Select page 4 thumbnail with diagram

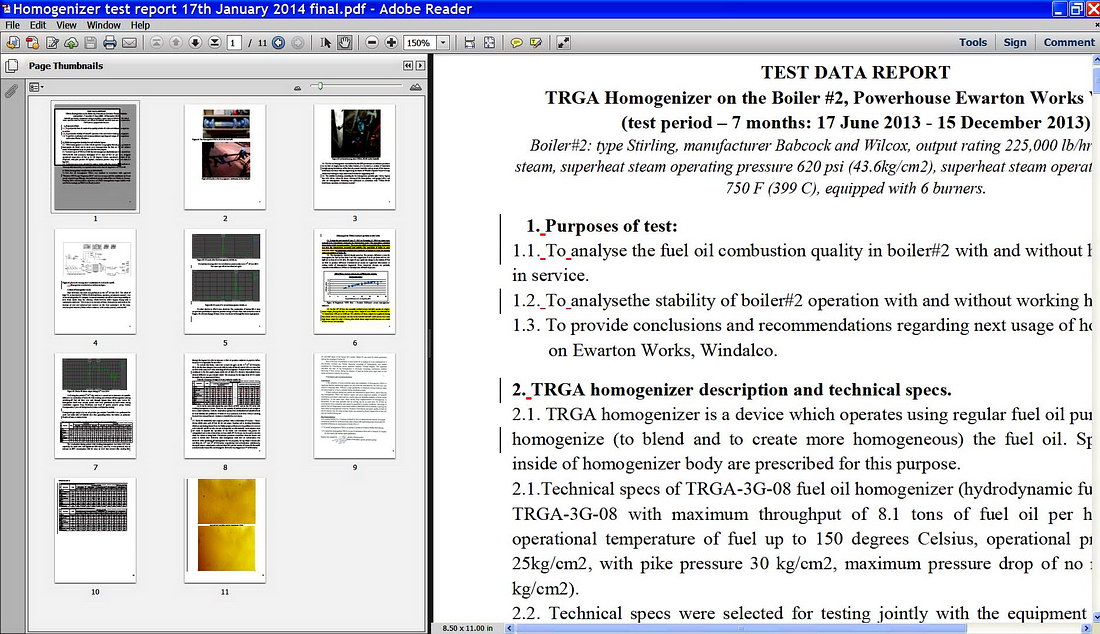coord(95,281)
